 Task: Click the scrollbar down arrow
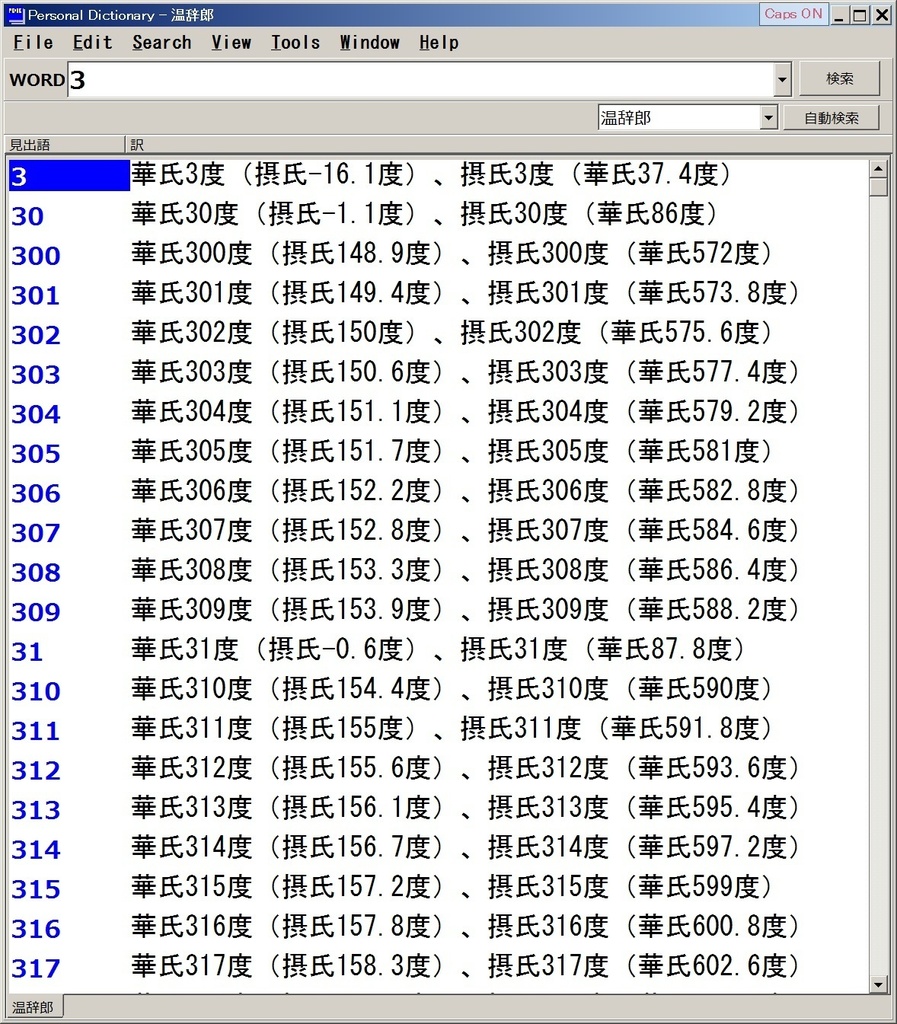pos(879,984)
